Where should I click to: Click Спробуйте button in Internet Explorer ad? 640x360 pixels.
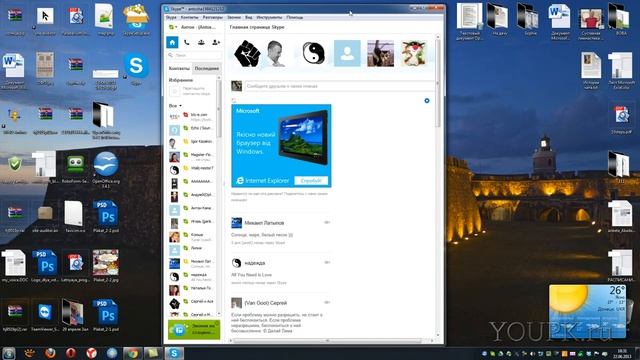tap(311, 180)
